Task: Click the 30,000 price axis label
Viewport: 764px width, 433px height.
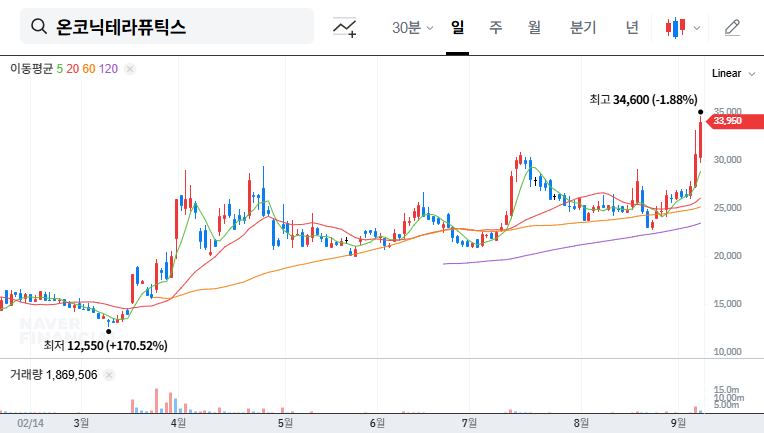Action: [727, 160]
